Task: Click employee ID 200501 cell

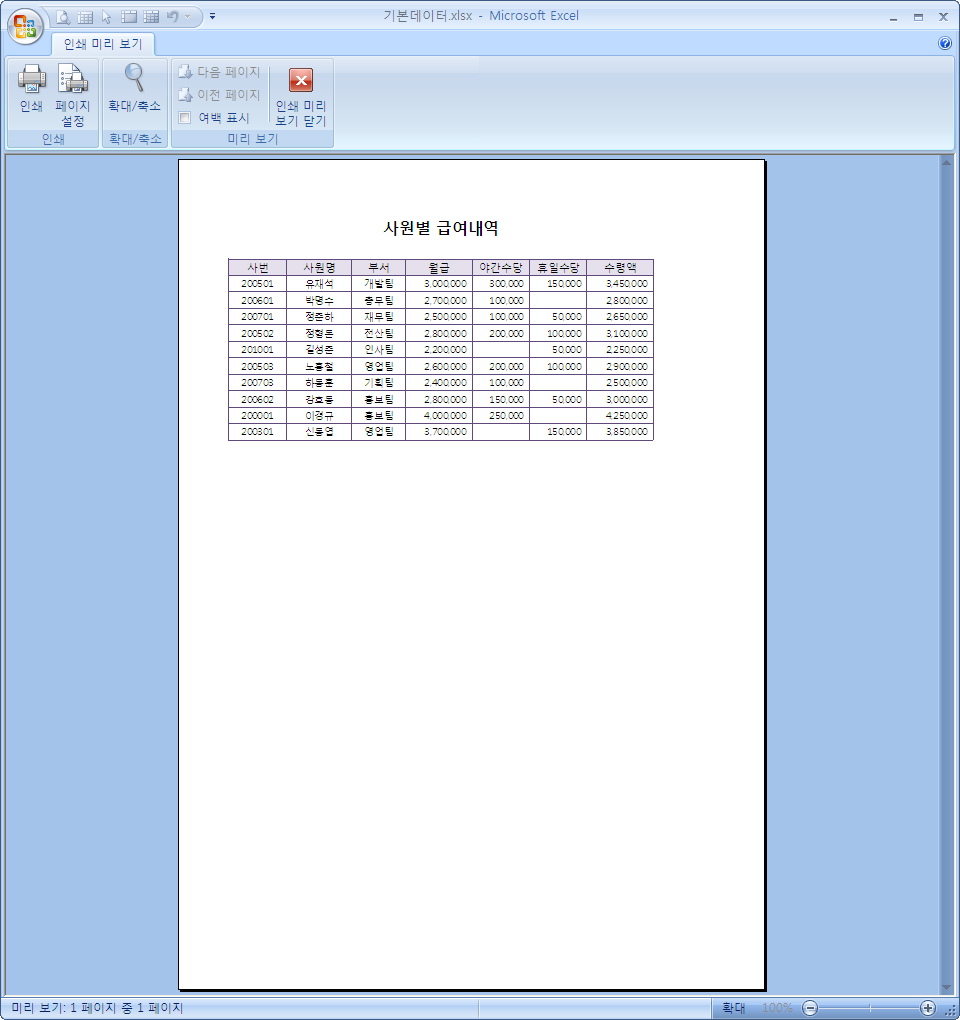Action: [258, 284]
